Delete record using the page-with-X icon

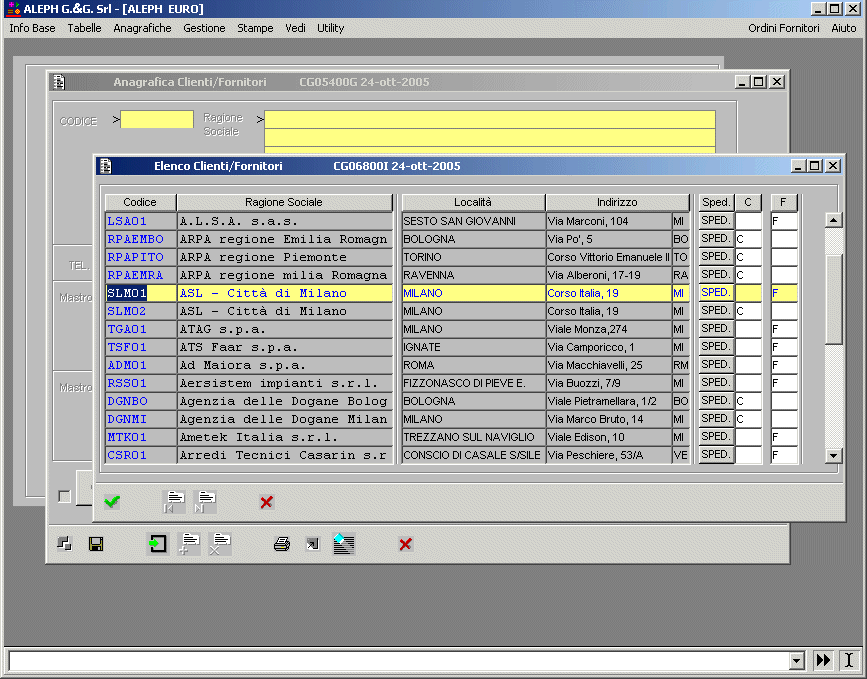pos(220,544)
